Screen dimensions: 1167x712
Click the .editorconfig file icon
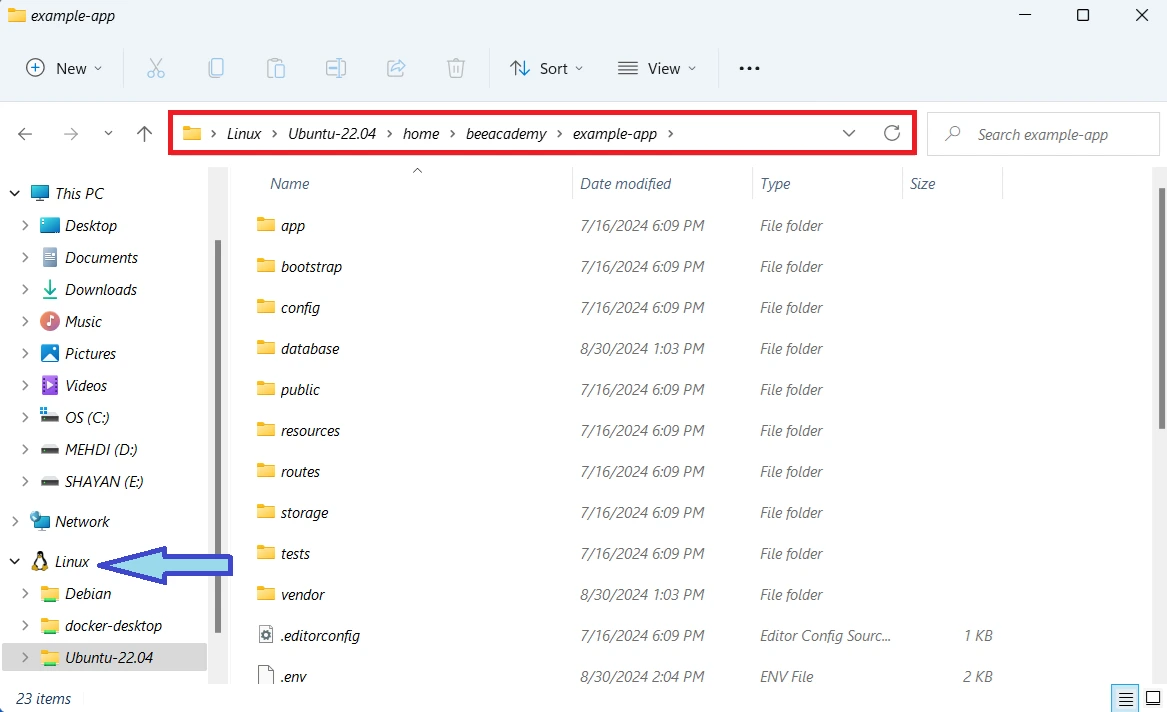266,635
